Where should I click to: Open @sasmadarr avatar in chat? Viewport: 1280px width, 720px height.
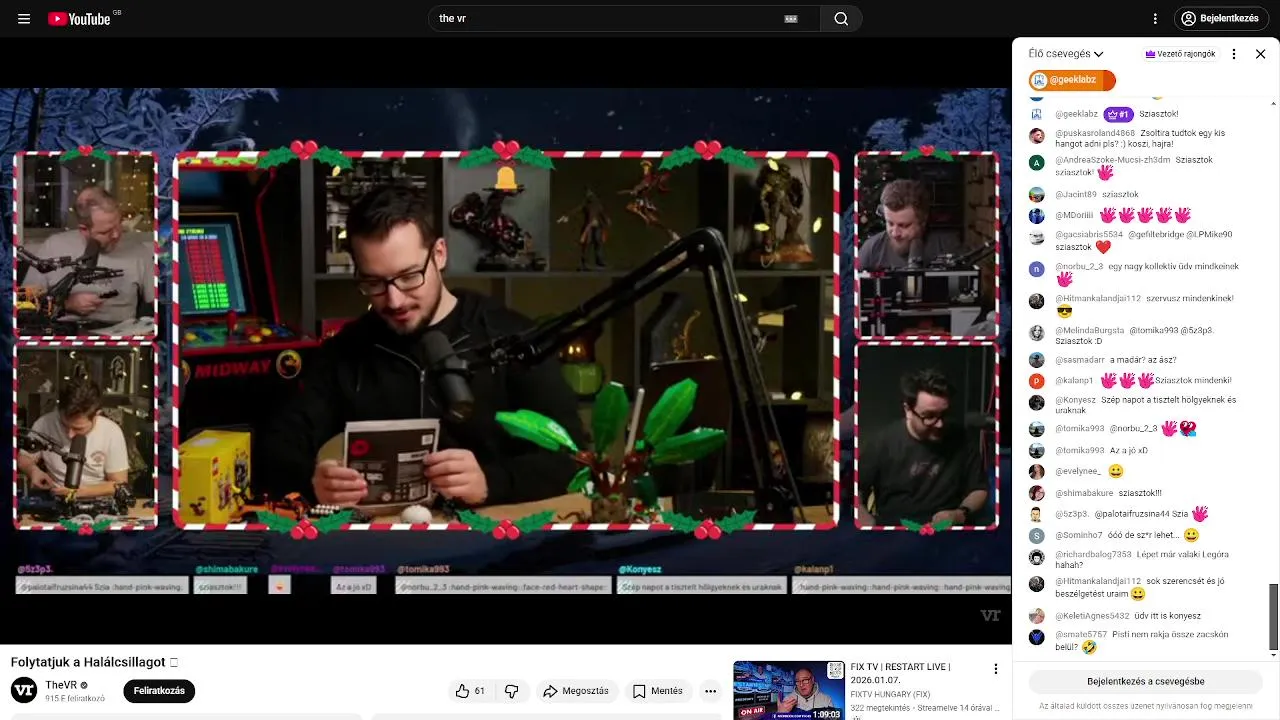pyautogui.click(x=1037, y=360)
